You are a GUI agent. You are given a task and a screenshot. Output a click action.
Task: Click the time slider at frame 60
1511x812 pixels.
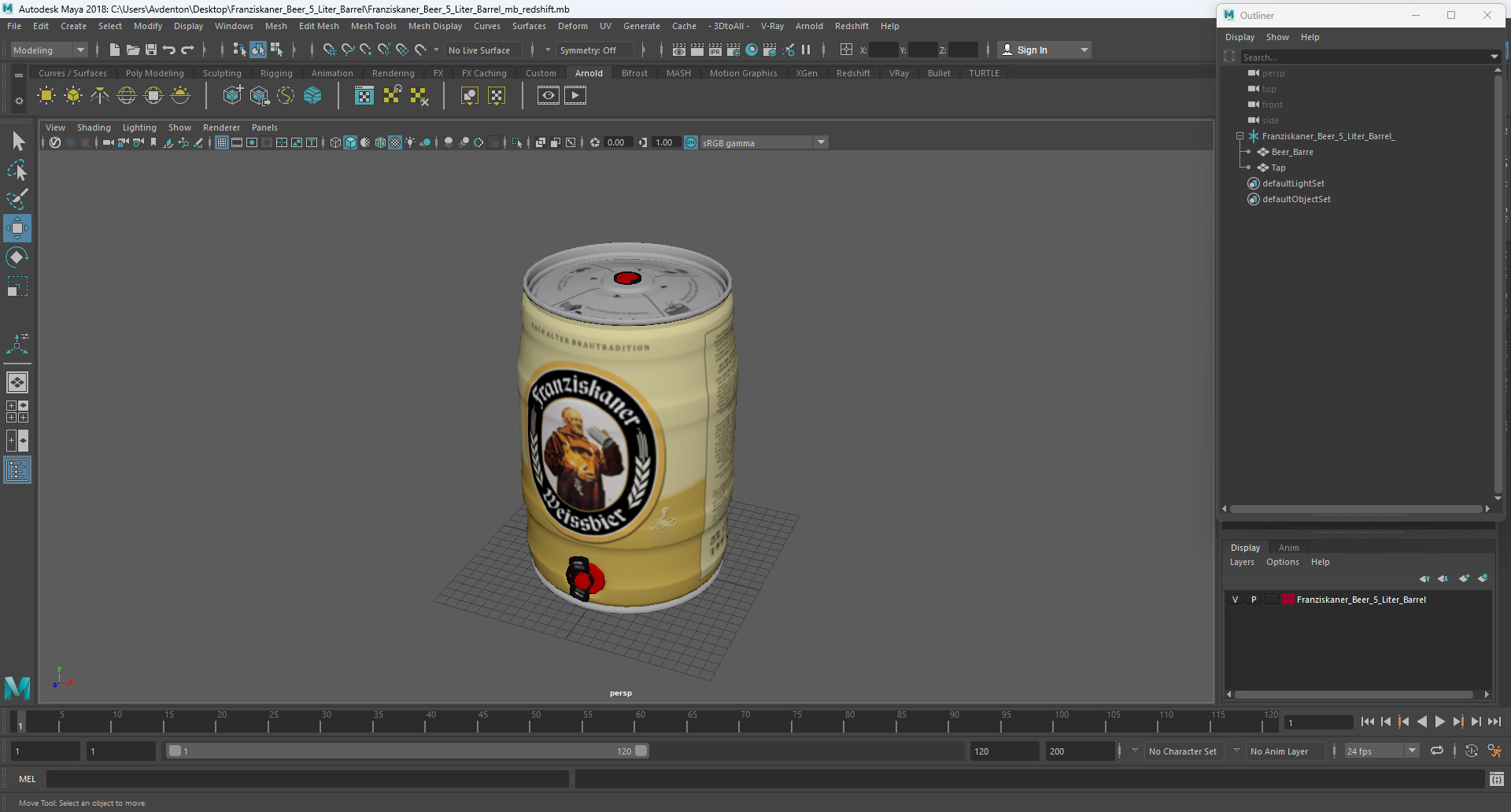[641, 722]
